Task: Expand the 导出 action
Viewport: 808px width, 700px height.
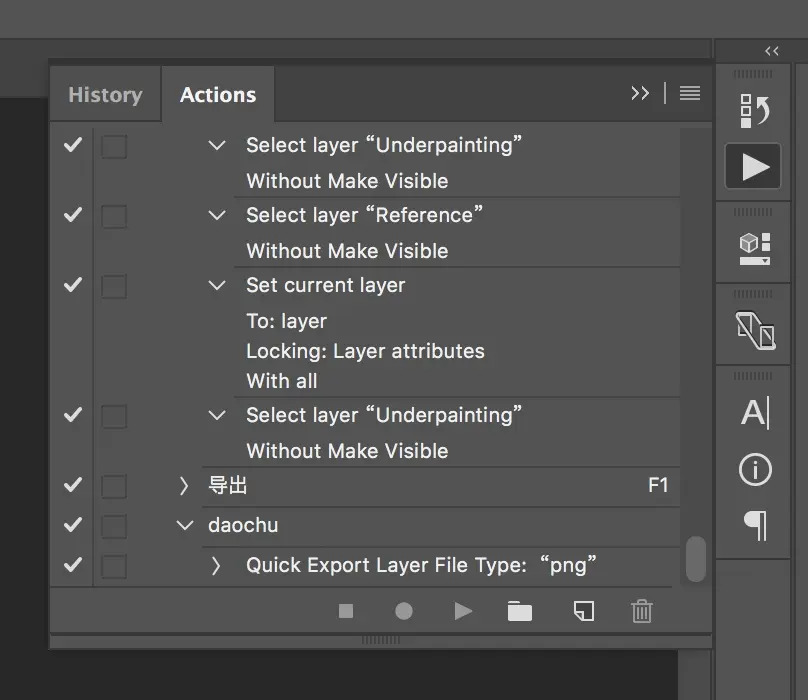Action: [x=184, y=486]
